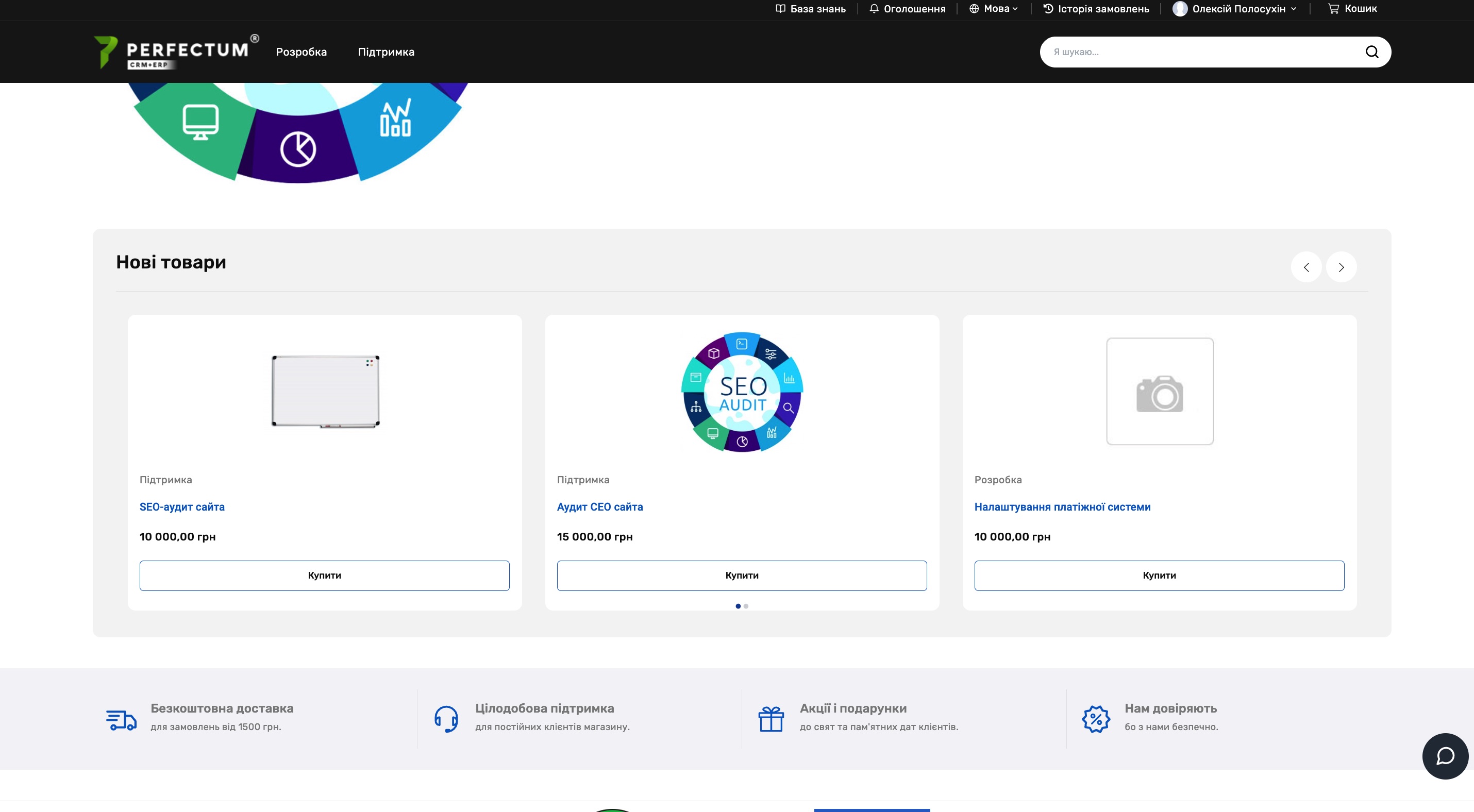Buy SEO-аудит сайта product

pyautogui.click(x=325, y=576)
